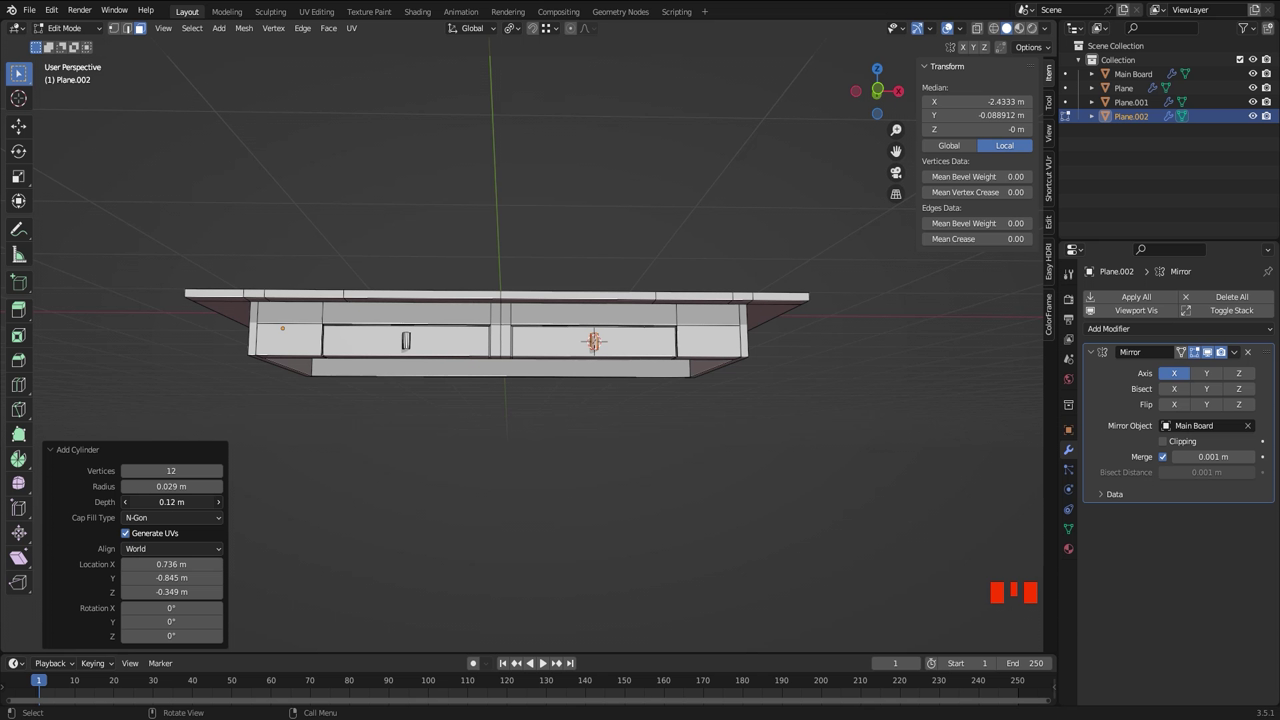Viewport: 1280px width, 720px height.
Task: Open the Mesh menu in viewport header
Action: (x=244, y=28)
